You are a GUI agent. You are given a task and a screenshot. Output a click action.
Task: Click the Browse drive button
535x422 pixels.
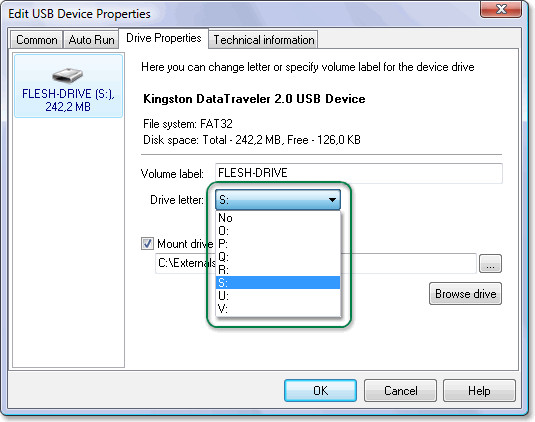click(465, 293)
